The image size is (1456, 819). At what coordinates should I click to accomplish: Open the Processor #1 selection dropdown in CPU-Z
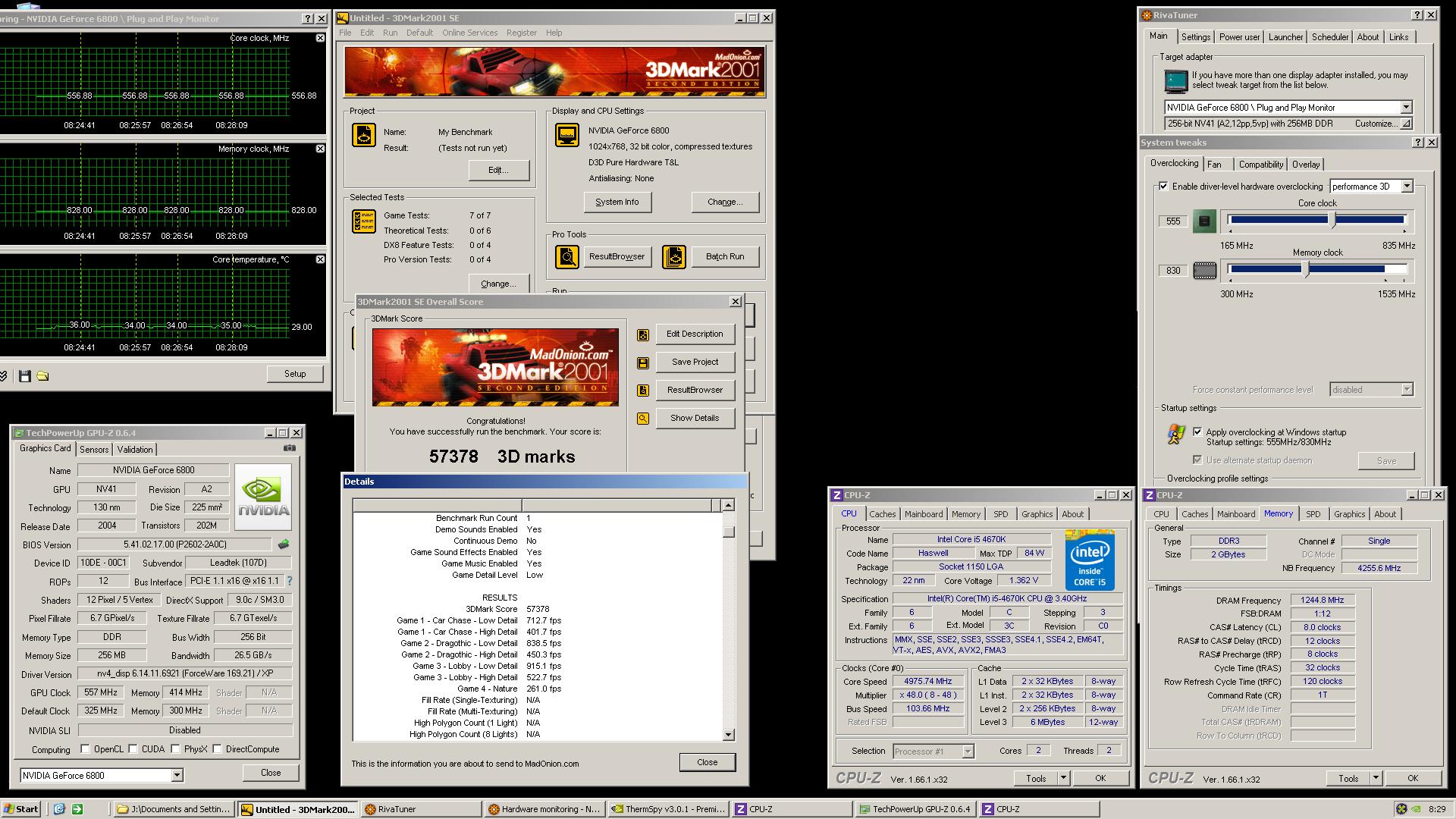coord(968,752)
